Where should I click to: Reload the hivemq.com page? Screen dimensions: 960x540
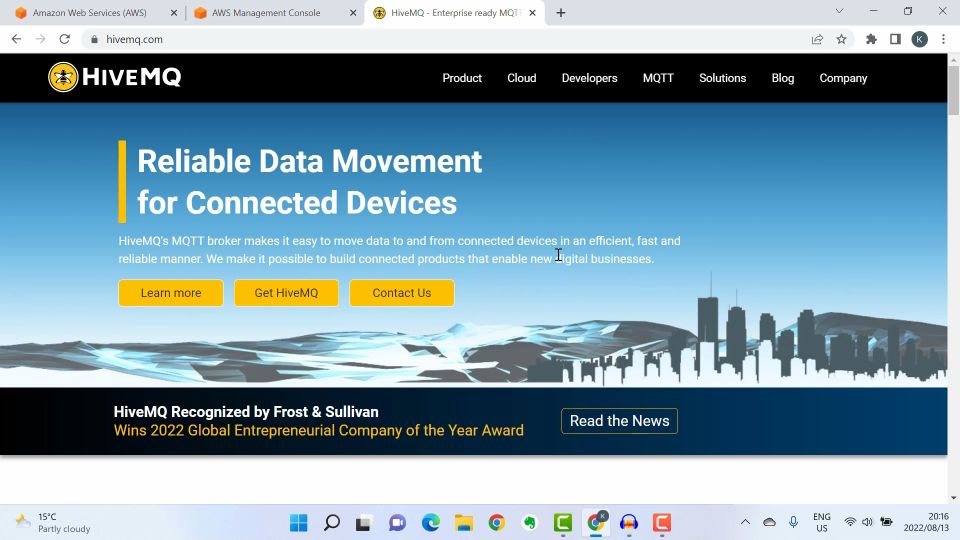pos(64,39)
